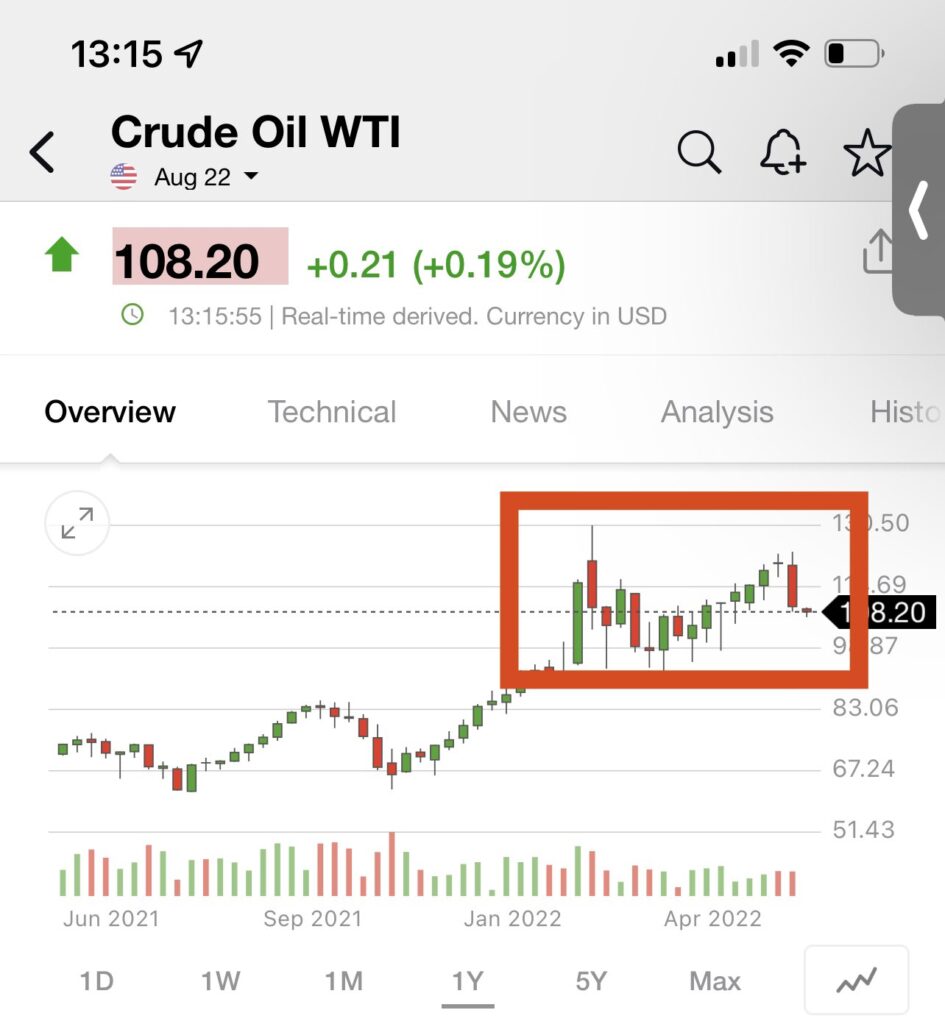Open the side panel chevron handle
This screenshot has height=1024, width=945.
(x=918, y=210)
